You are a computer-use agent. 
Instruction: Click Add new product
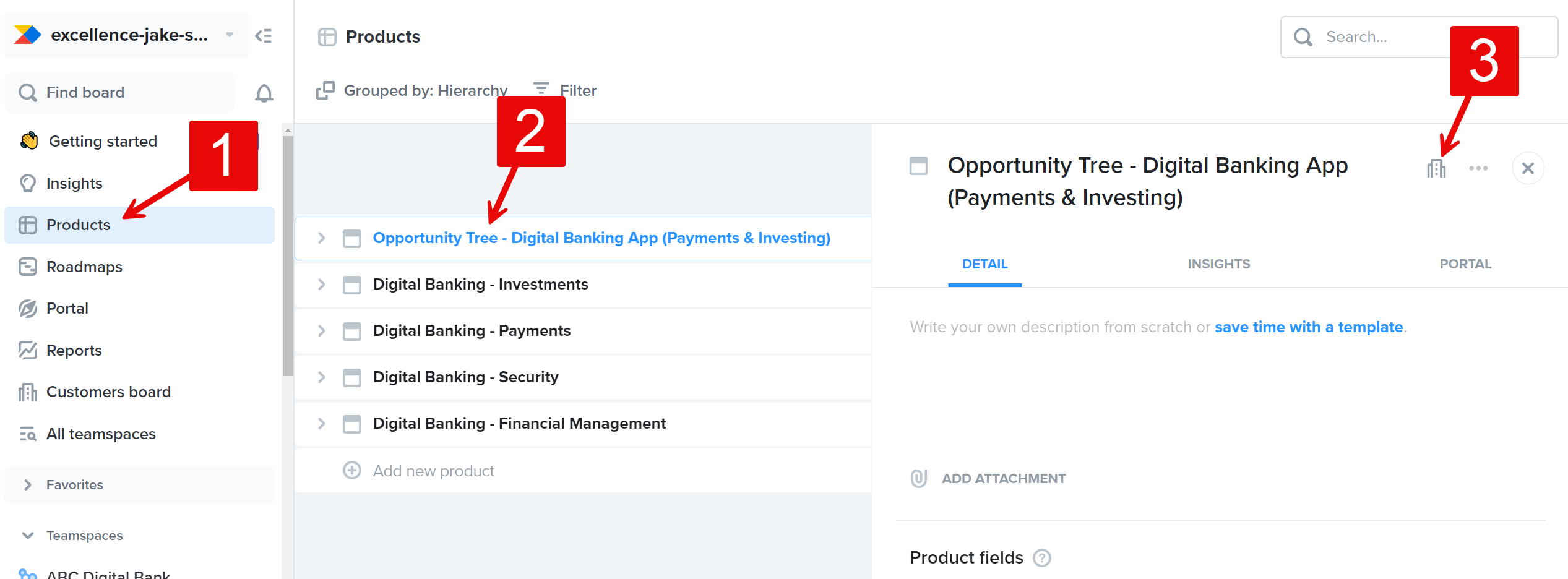pyautogui.click(x=433, y=470)
